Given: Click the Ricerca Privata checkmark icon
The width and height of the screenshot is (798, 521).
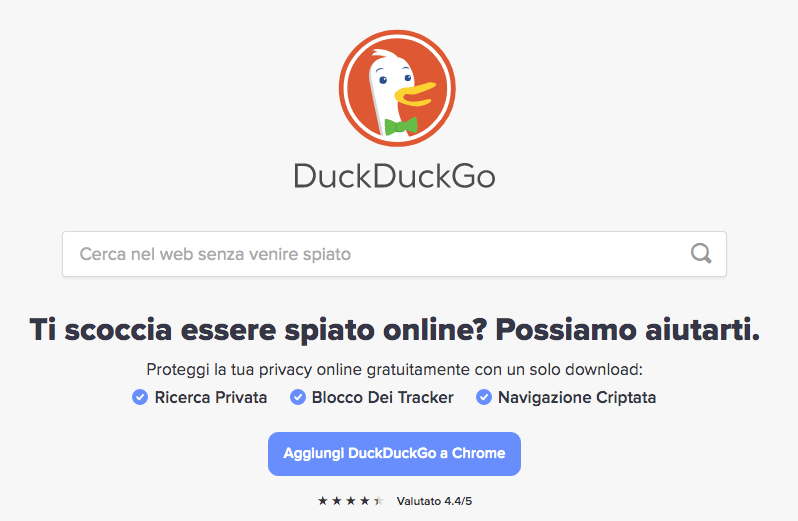Looking at the screenshot, I should pos(140,397).
